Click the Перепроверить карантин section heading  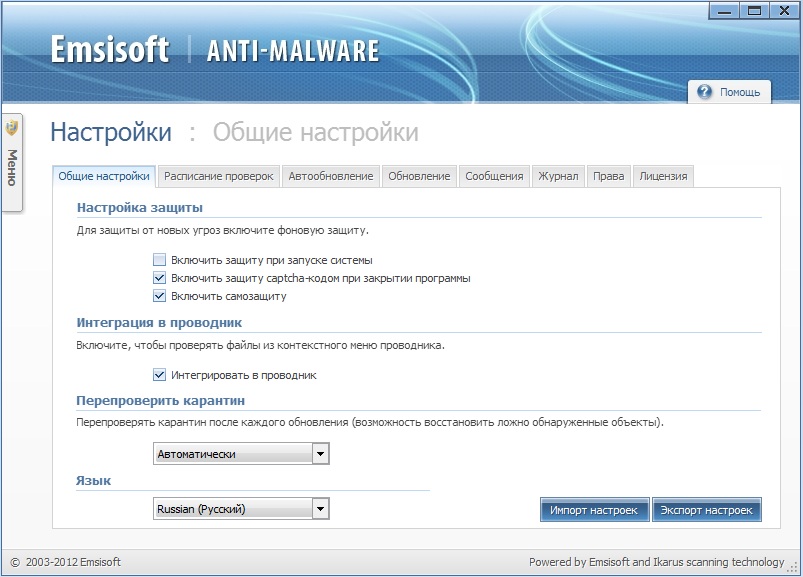coord(161,400)
